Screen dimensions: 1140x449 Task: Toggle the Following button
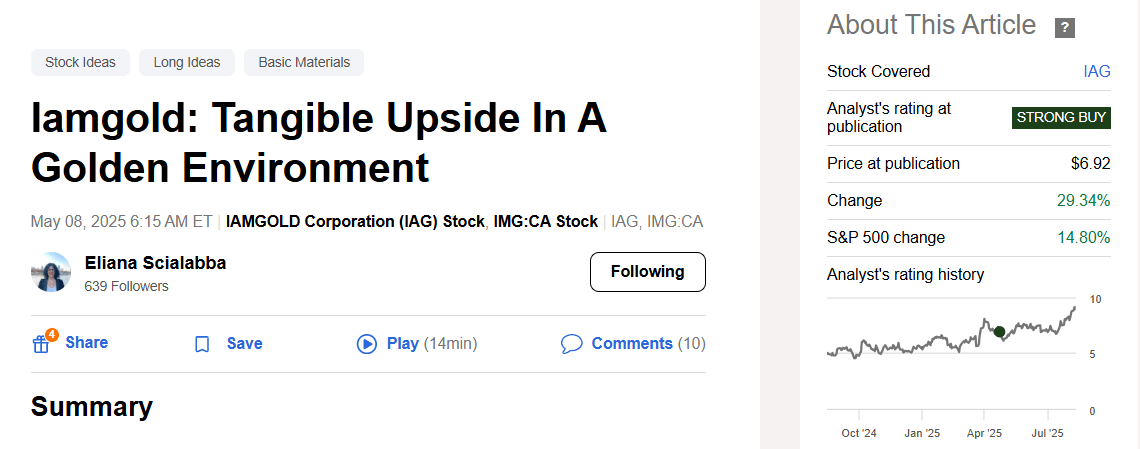647,272
